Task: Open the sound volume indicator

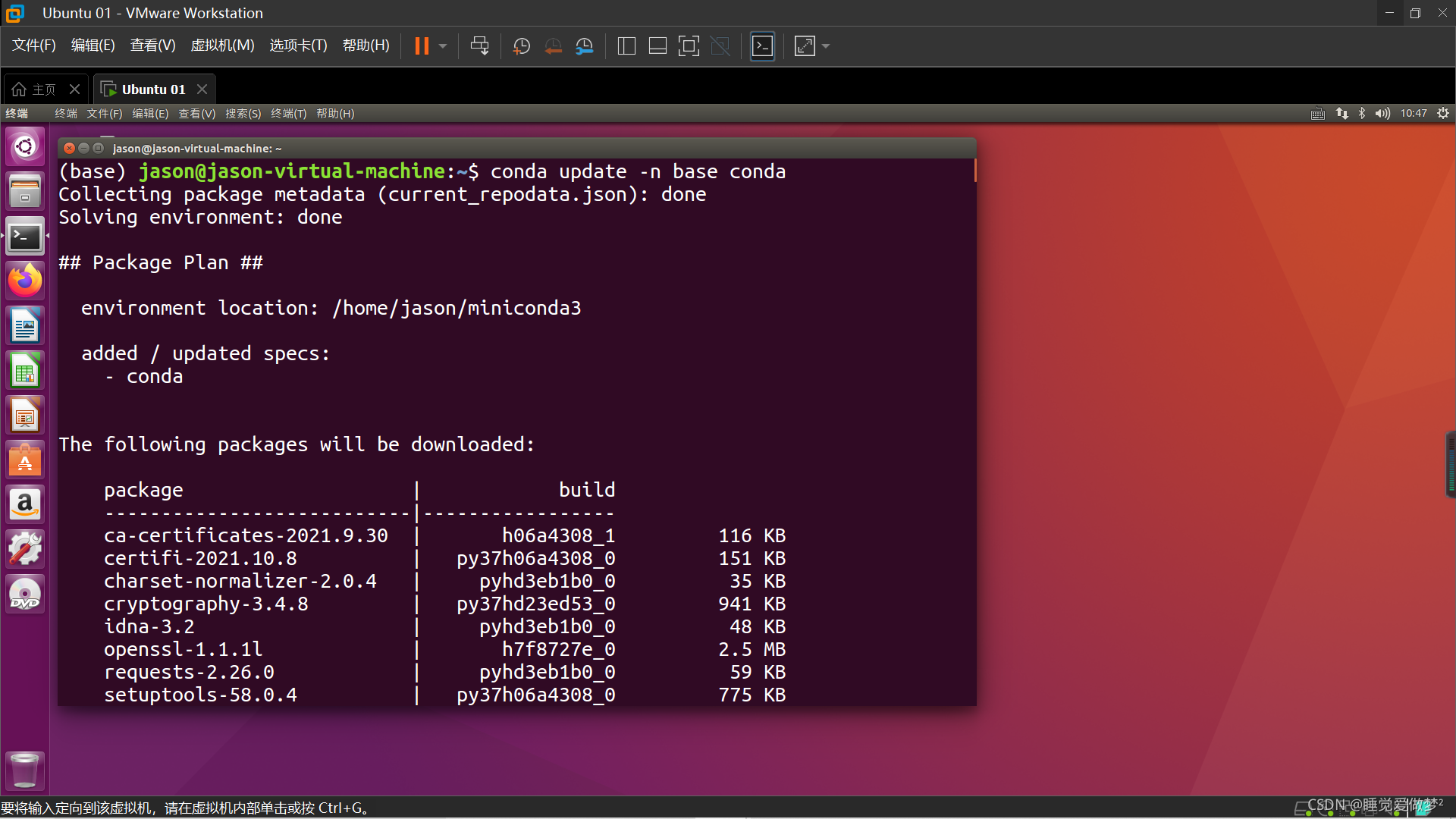Action: pos(1382,113)
